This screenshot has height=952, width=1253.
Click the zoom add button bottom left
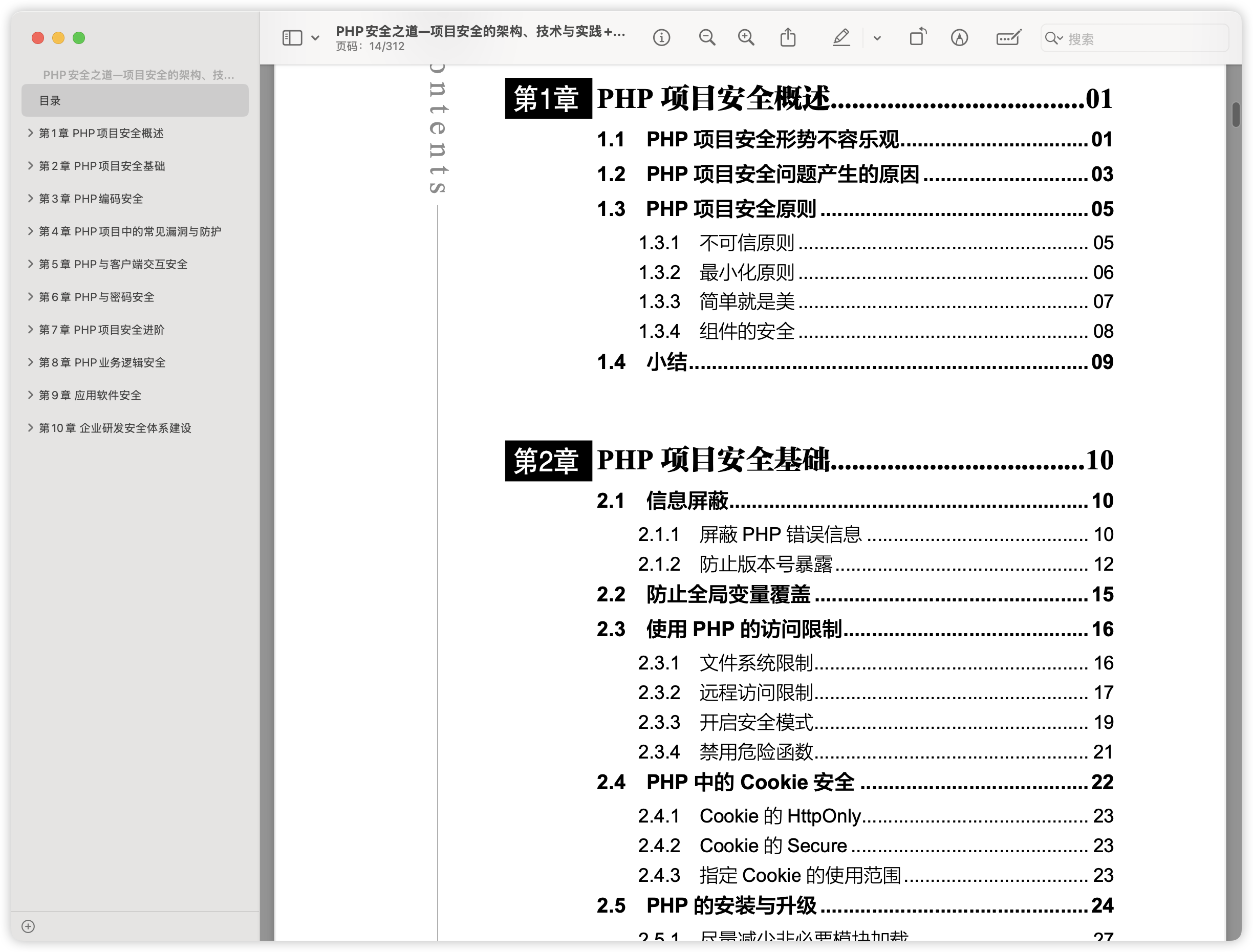click(x=28, y=926)
